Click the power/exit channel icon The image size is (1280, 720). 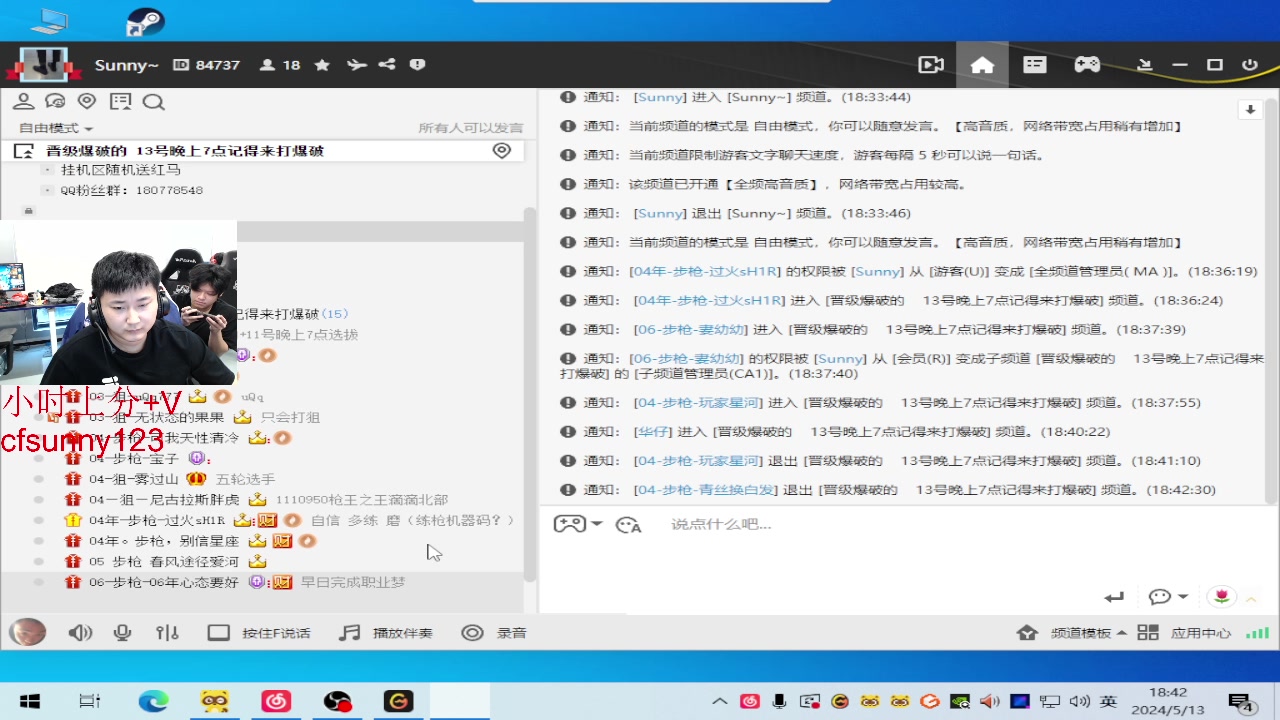pos(1249,65)
